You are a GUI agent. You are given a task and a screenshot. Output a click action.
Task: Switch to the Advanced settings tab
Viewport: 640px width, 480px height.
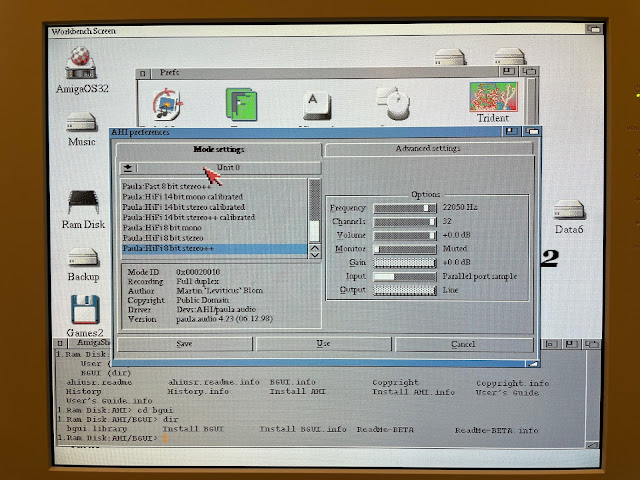(428, 149)
